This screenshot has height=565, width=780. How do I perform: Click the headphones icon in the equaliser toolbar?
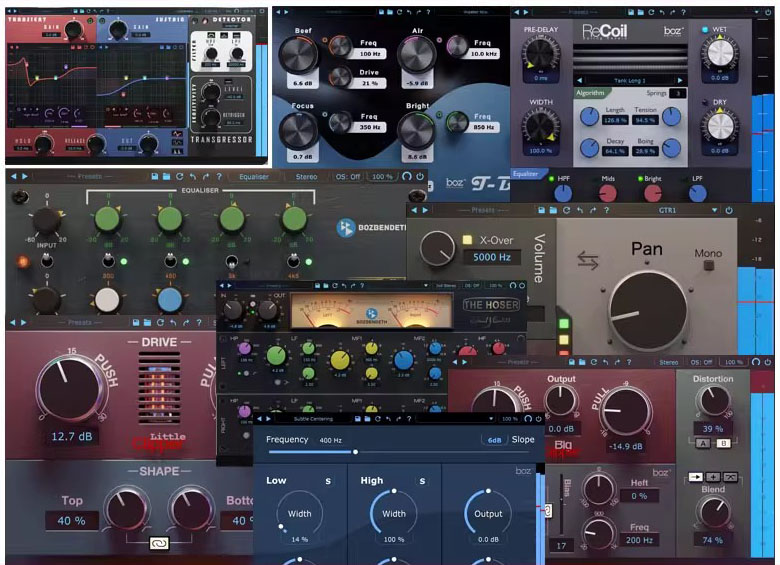pyautogui.click(x=408, y=176)
